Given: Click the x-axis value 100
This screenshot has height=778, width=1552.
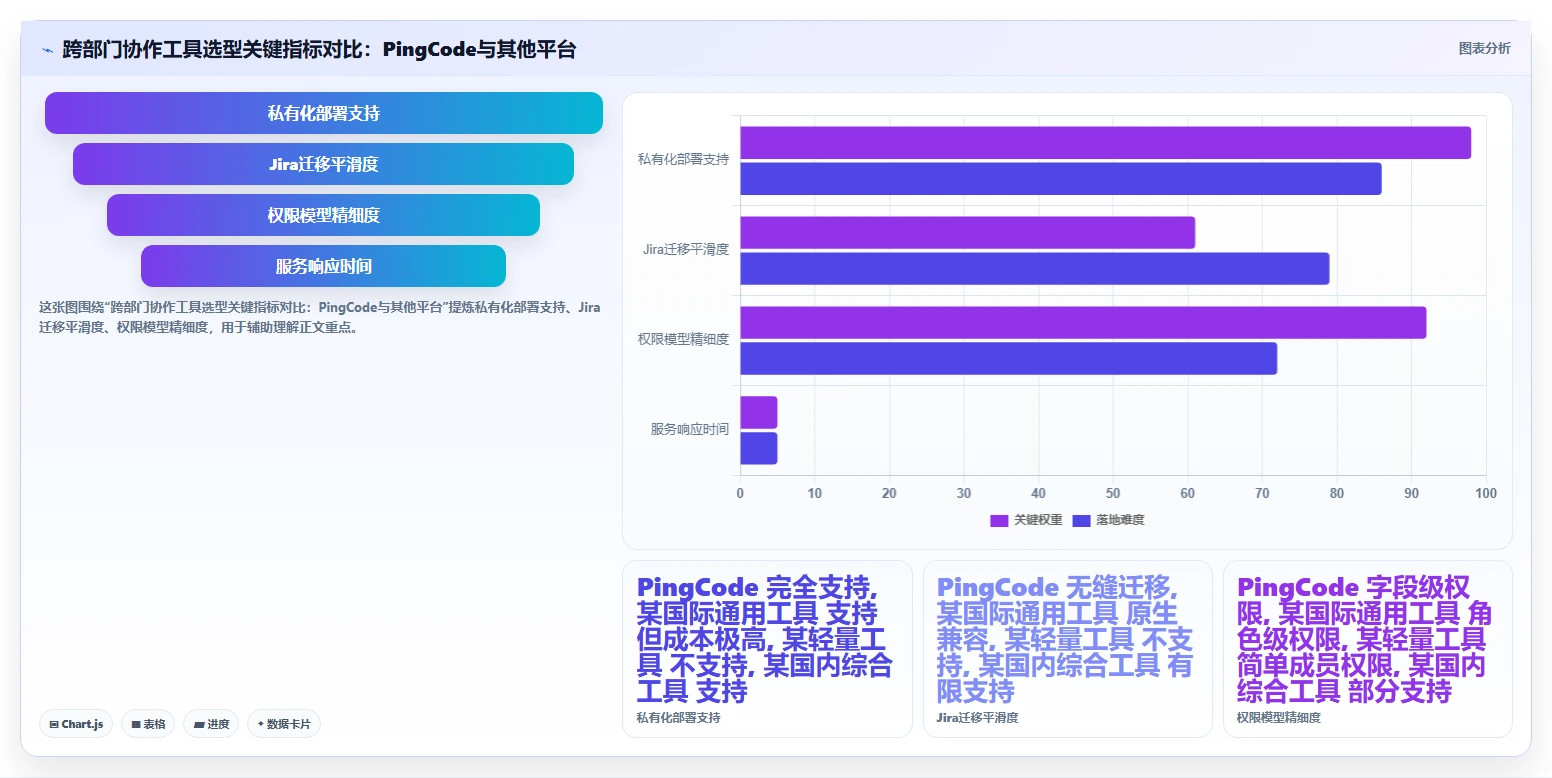Looking at the screenshot, I should [1486, 494].
